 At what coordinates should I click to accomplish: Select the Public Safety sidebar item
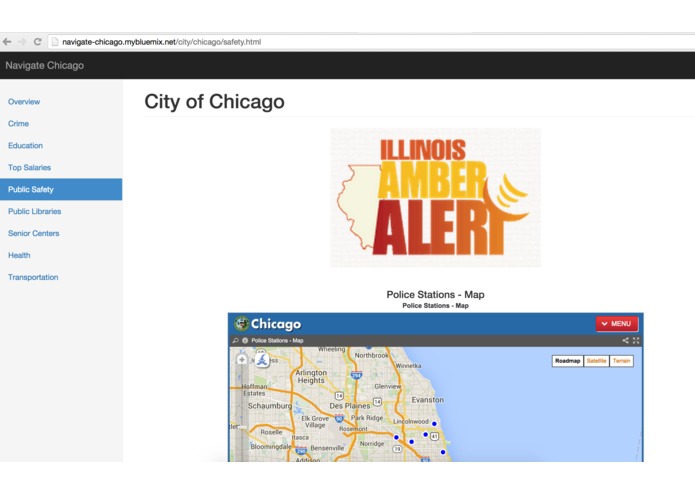61,189
